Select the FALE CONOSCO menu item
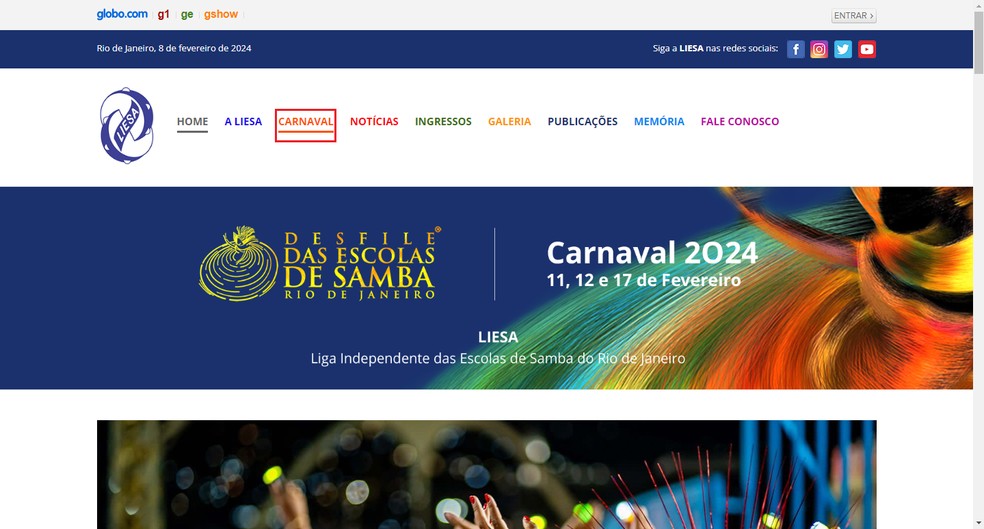This screenshot has height=529, width=984. (740, 122)
